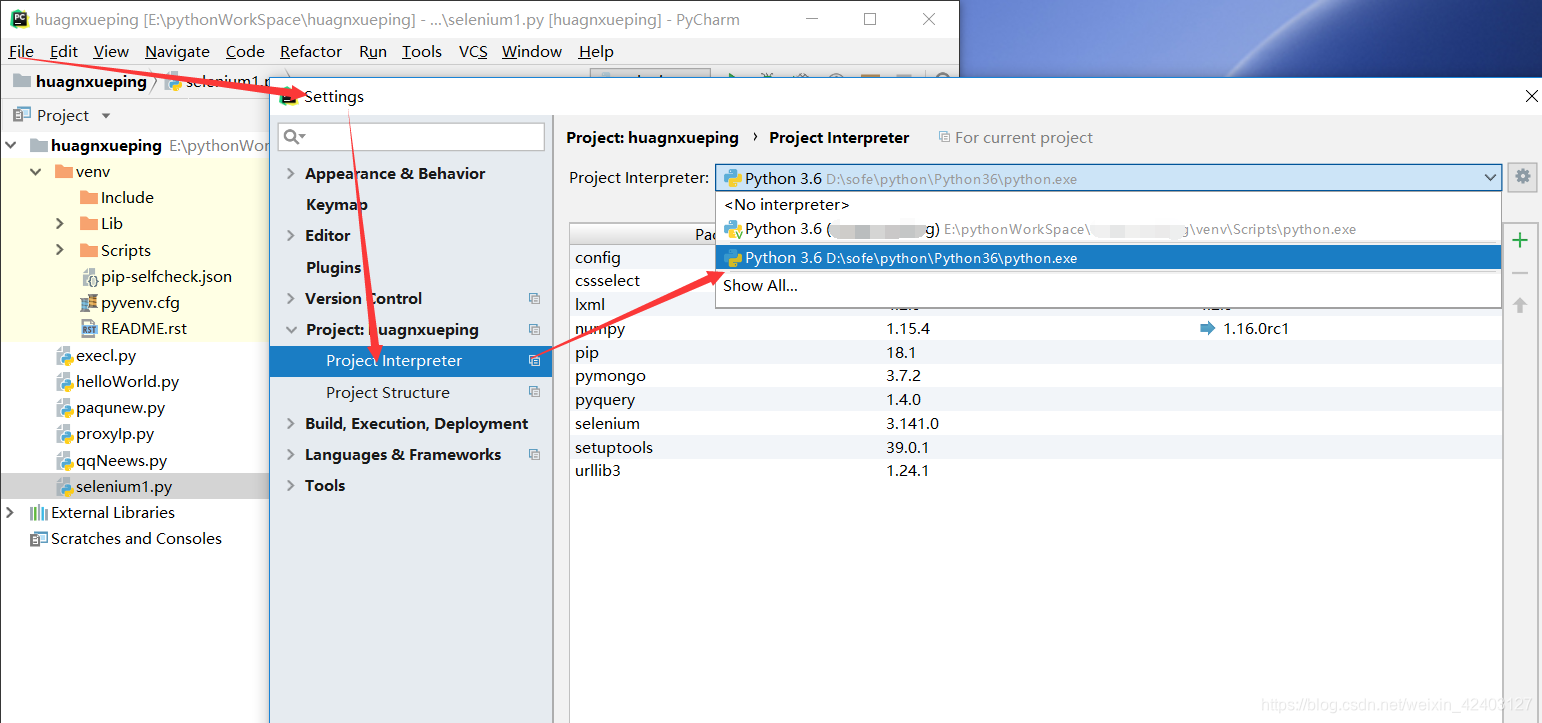
Task: Expand Build, Execution, Deployment arrow
Action: pos(291,423)
